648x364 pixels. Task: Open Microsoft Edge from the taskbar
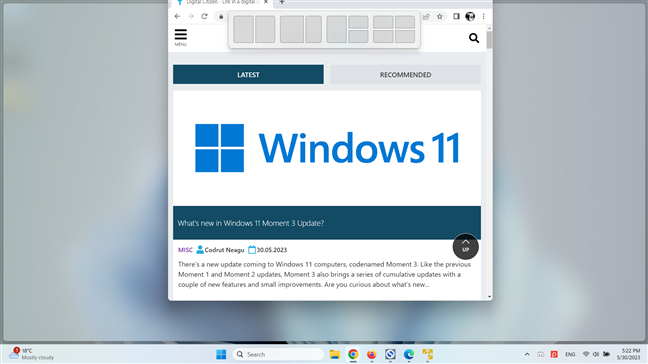409,354
